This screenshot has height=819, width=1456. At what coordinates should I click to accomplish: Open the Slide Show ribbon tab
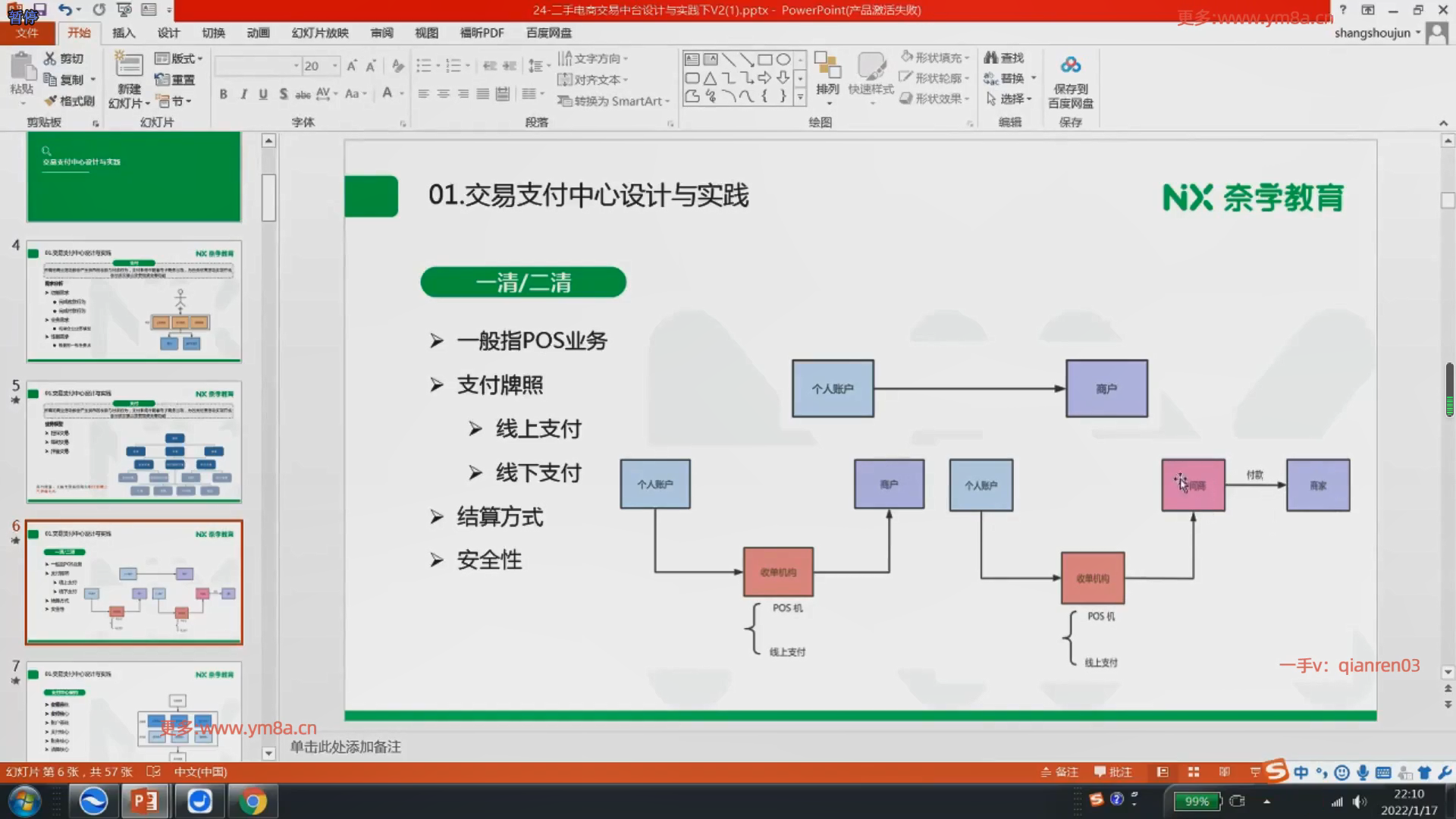tap(319, 33)
